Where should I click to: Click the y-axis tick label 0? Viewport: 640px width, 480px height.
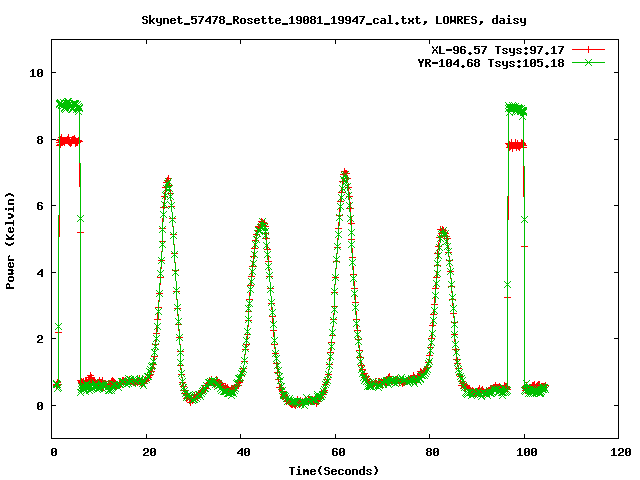[x=40, y=406]
